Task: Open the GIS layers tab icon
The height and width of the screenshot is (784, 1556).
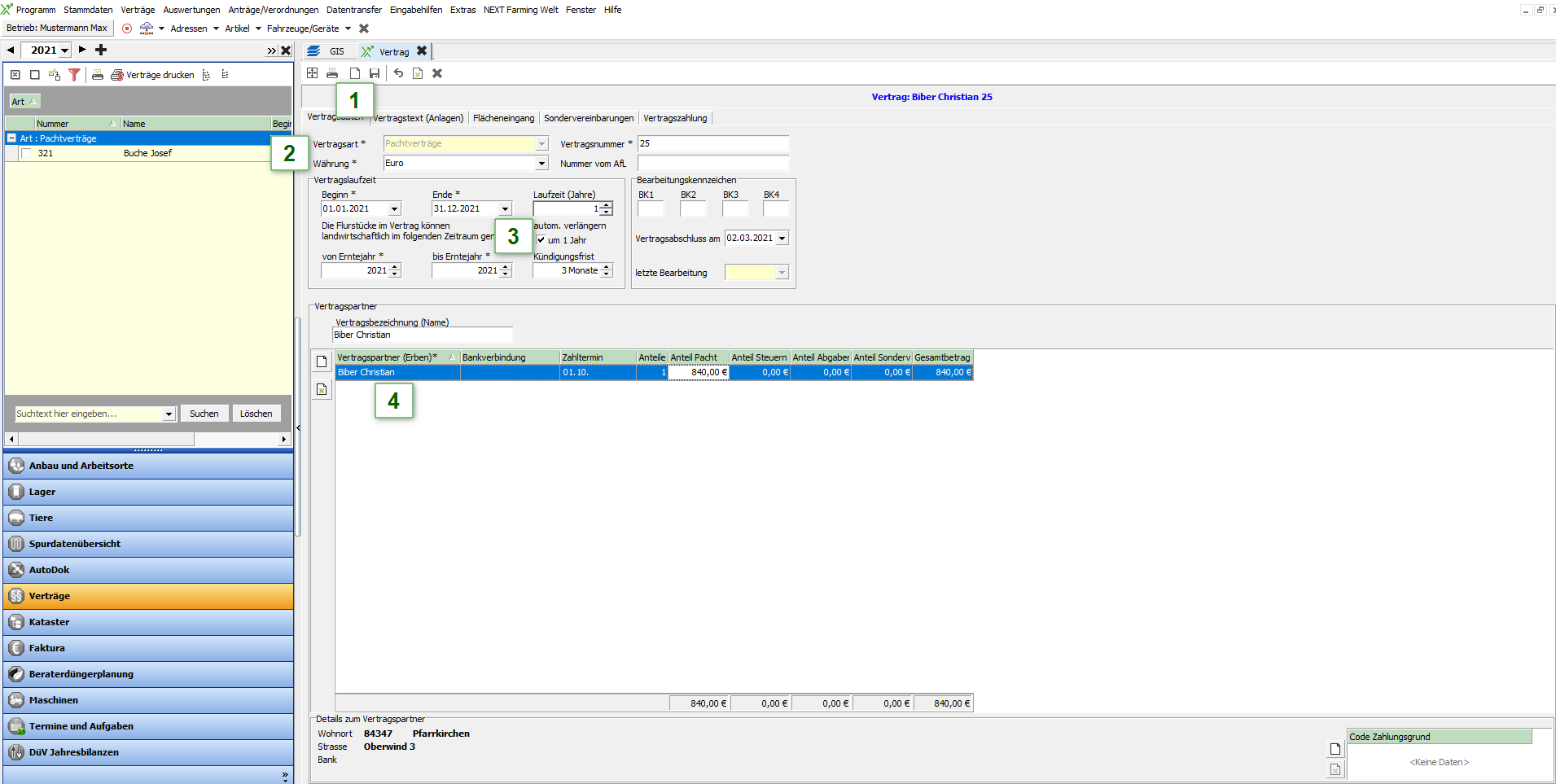Action: pyautogui.click(x=314, y=51)
